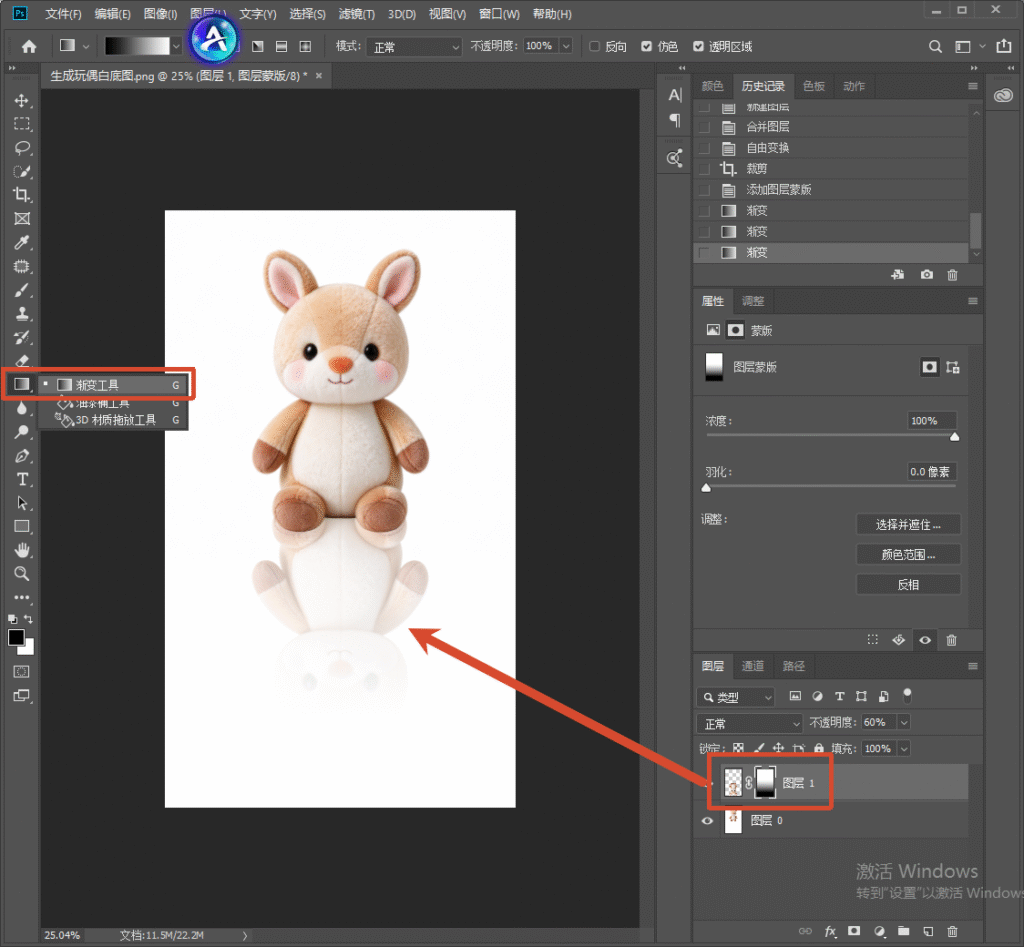Enable the 反向 checkbox
The image size is (1024, 947).
594,46
